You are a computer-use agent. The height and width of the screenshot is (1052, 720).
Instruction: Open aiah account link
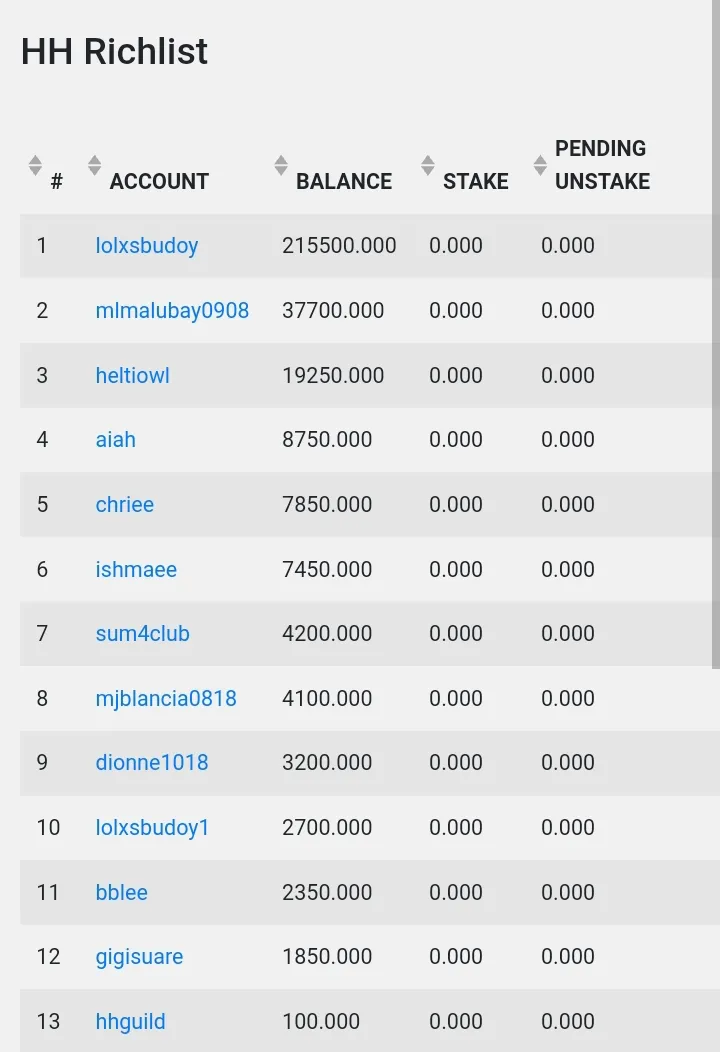pyautogui.click(x=115, y=439)
